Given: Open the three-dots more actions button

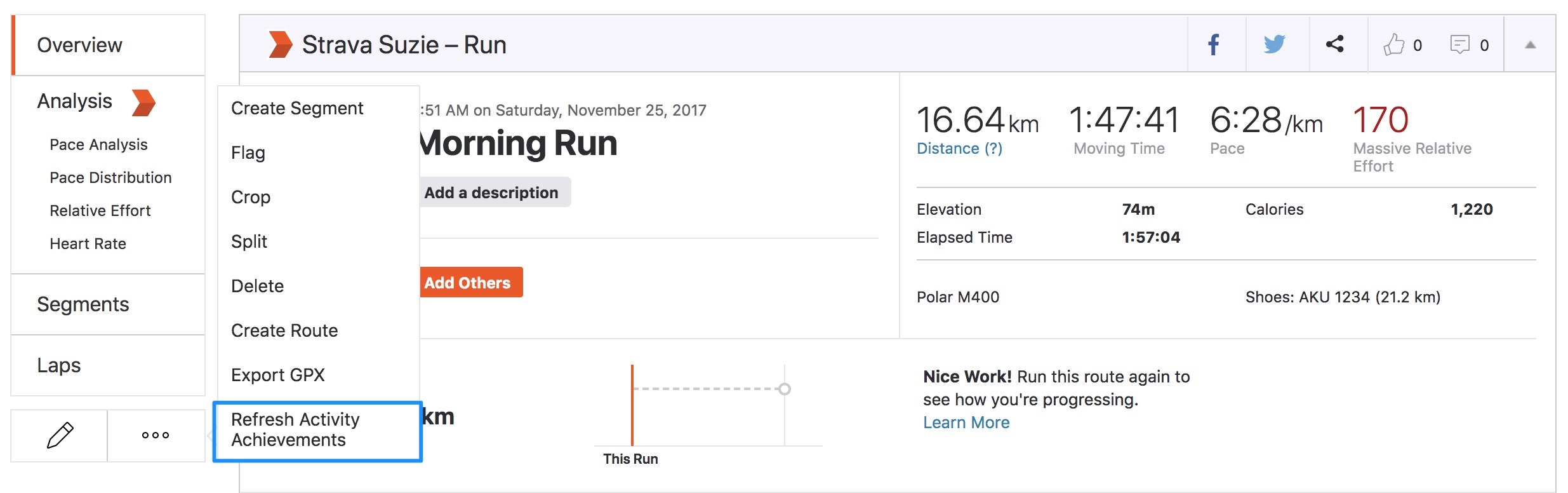Looking at the screenshot, I should pyautogui.click(x=156, y=435).
